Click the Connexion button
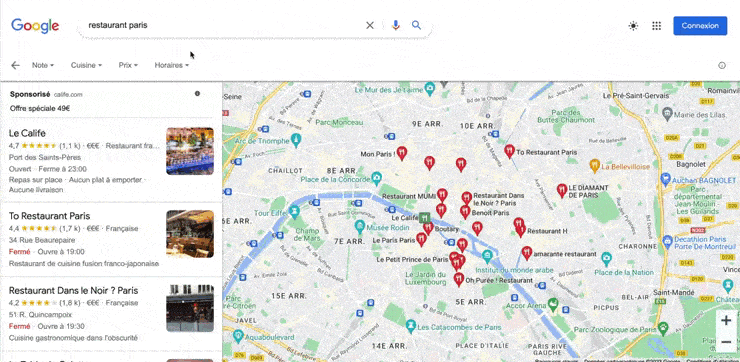The width and height of the screenshot is (740, 362). [x=700, y=26]
